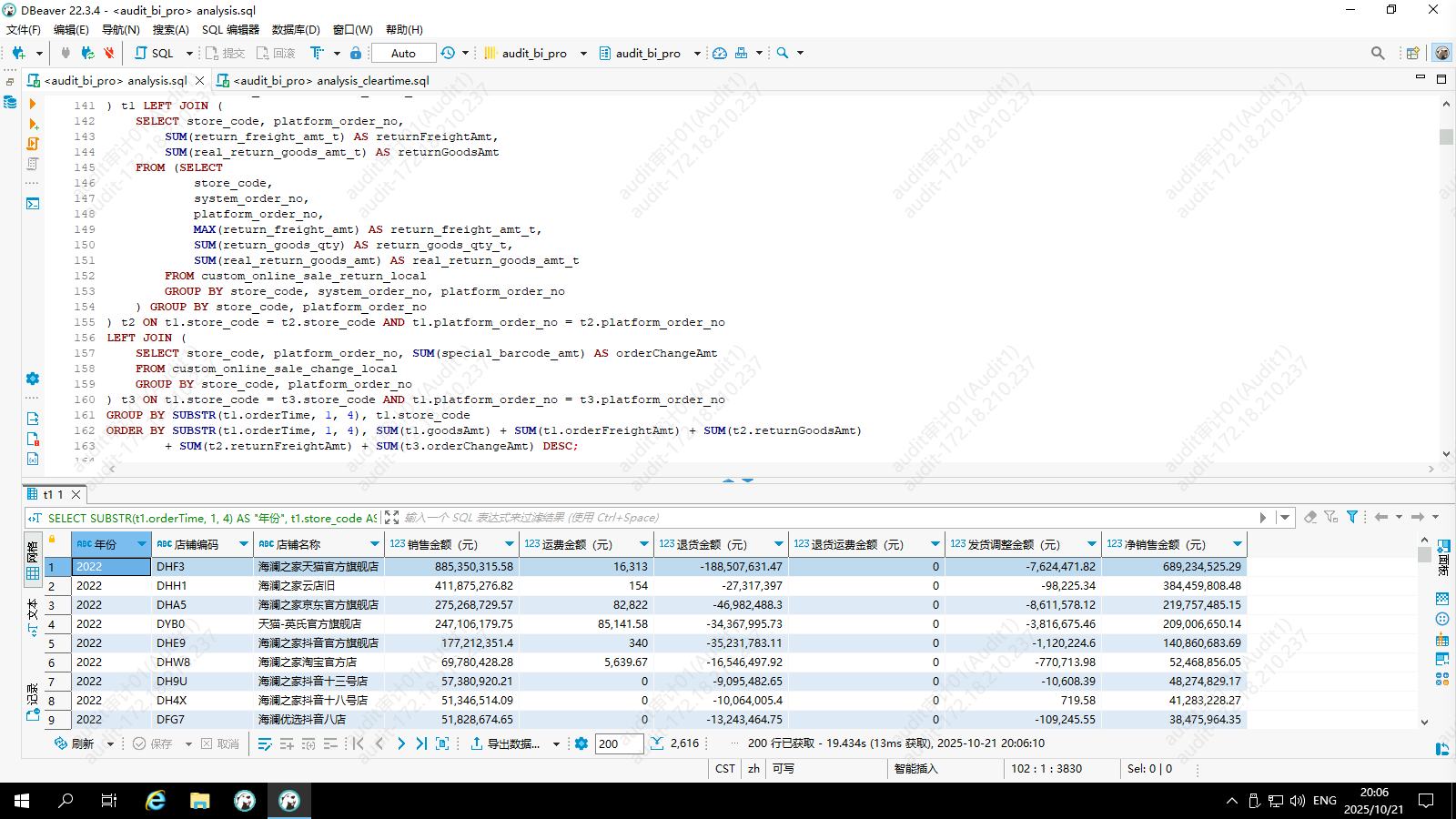Click the new database connection plug icon
The width and height of the screenshot is (1456, 819).
pos(18,53)
